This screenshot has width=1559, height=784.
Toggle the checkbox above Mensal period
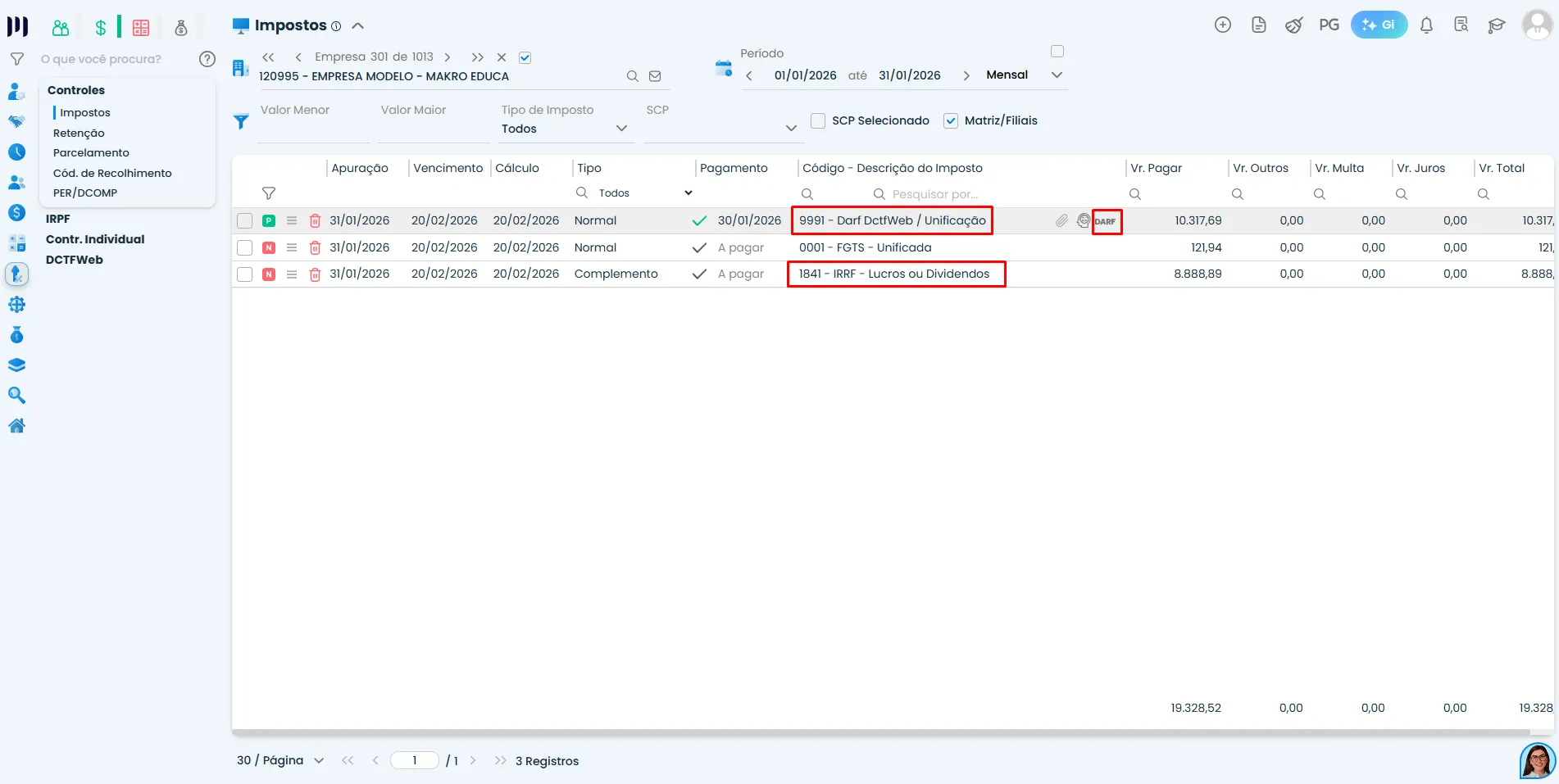(1057, 51)
